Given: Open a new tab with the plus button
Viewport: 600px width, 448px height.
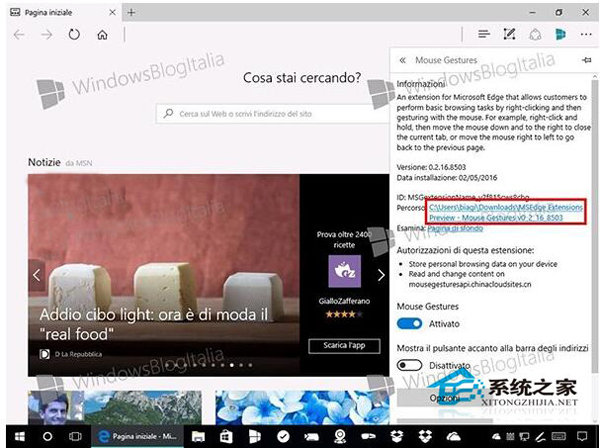Looking at the screenshot, I should (131, 13).
